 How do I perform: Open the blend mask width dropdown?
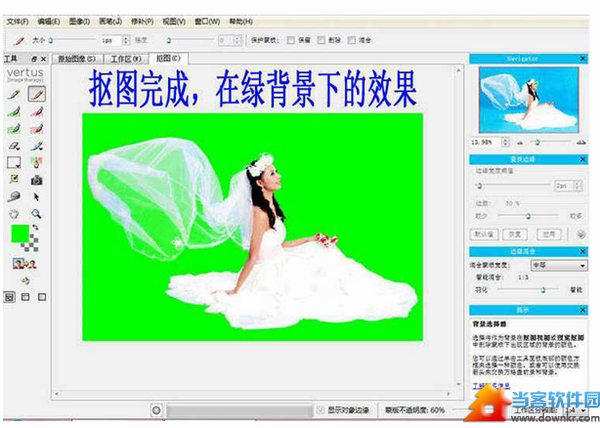[x=559, y=265]
